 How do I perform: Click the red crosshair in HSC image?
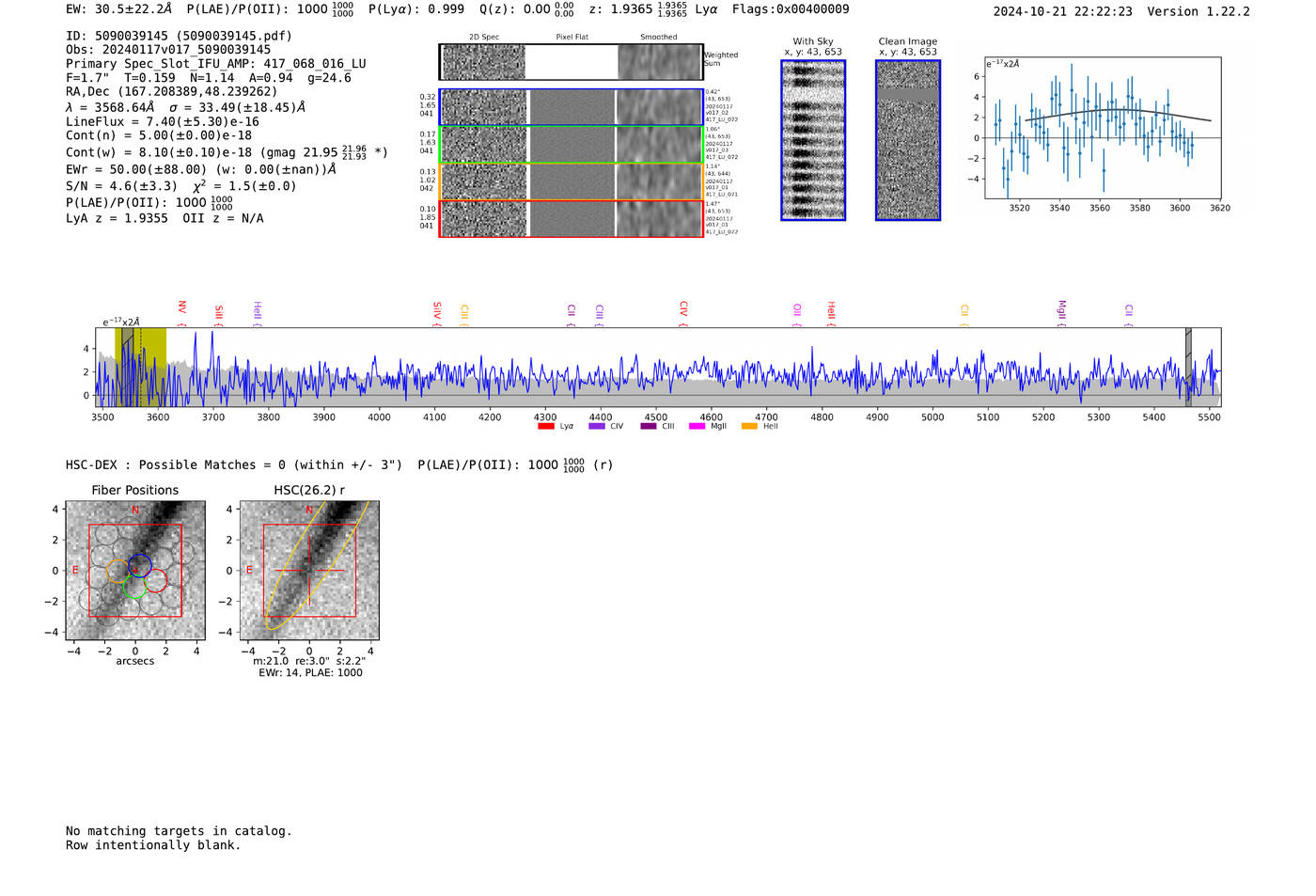(309, 570)
